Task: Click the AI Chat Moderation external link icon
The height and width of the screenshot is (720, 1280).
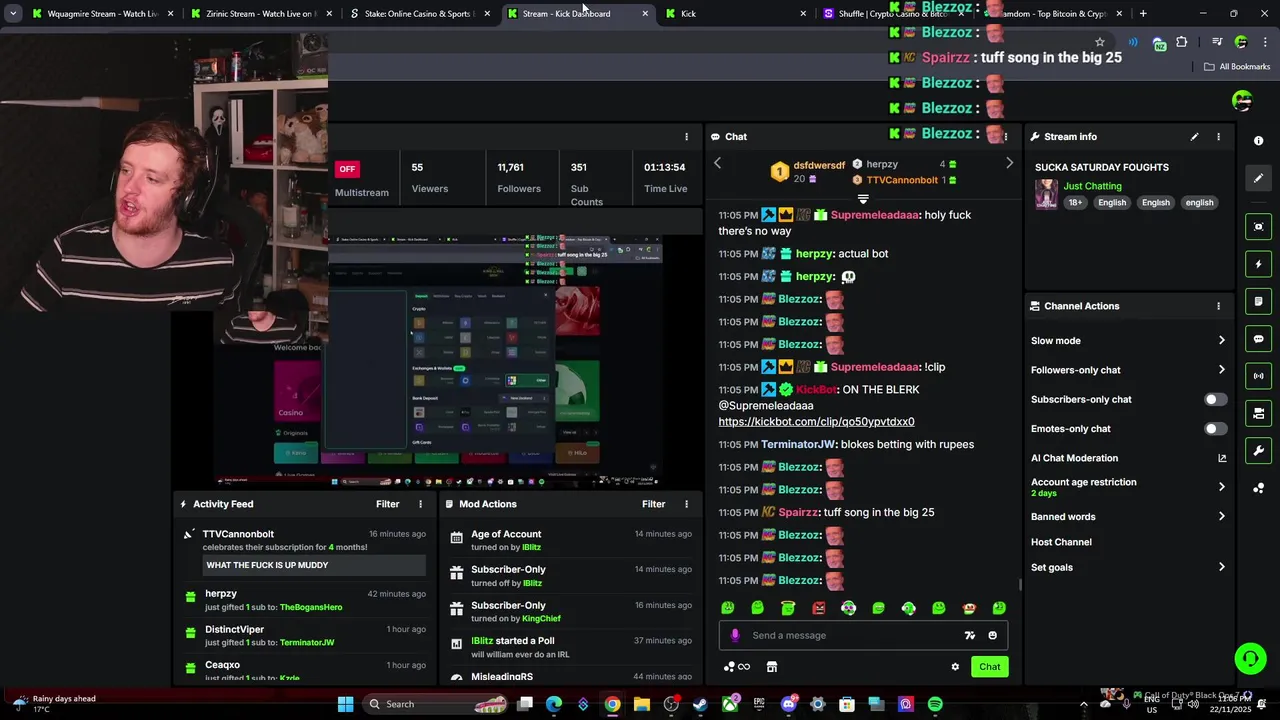Action: point(1221,458)
